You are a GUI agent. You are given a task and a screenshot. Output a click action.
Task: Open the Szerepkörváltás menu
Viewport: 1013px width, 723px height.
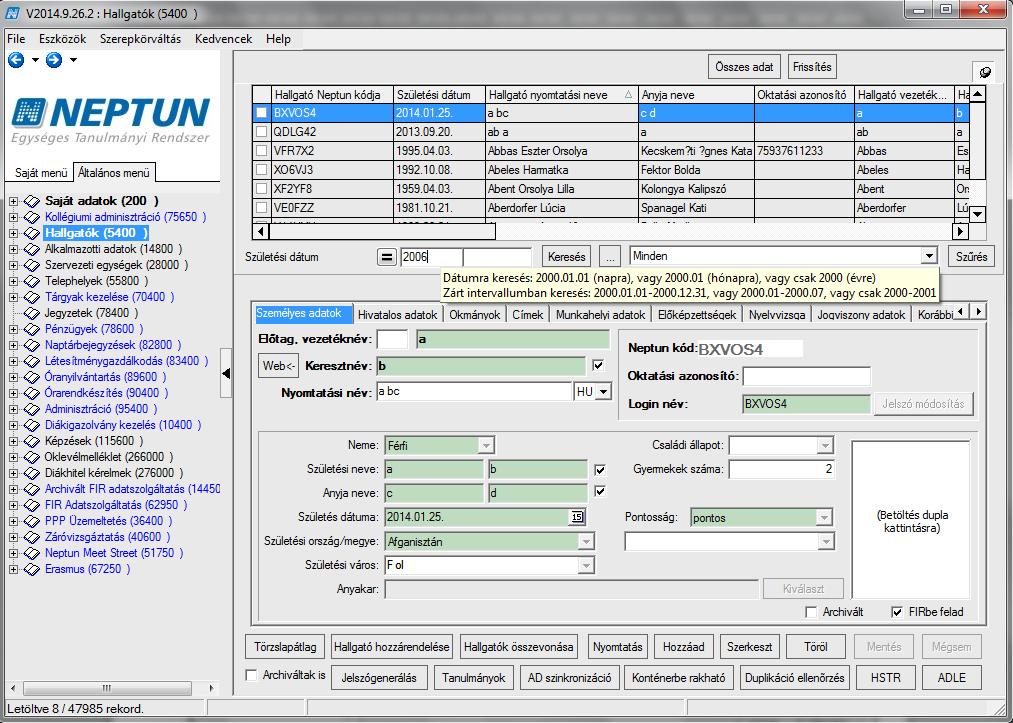(x=140, y=39)
